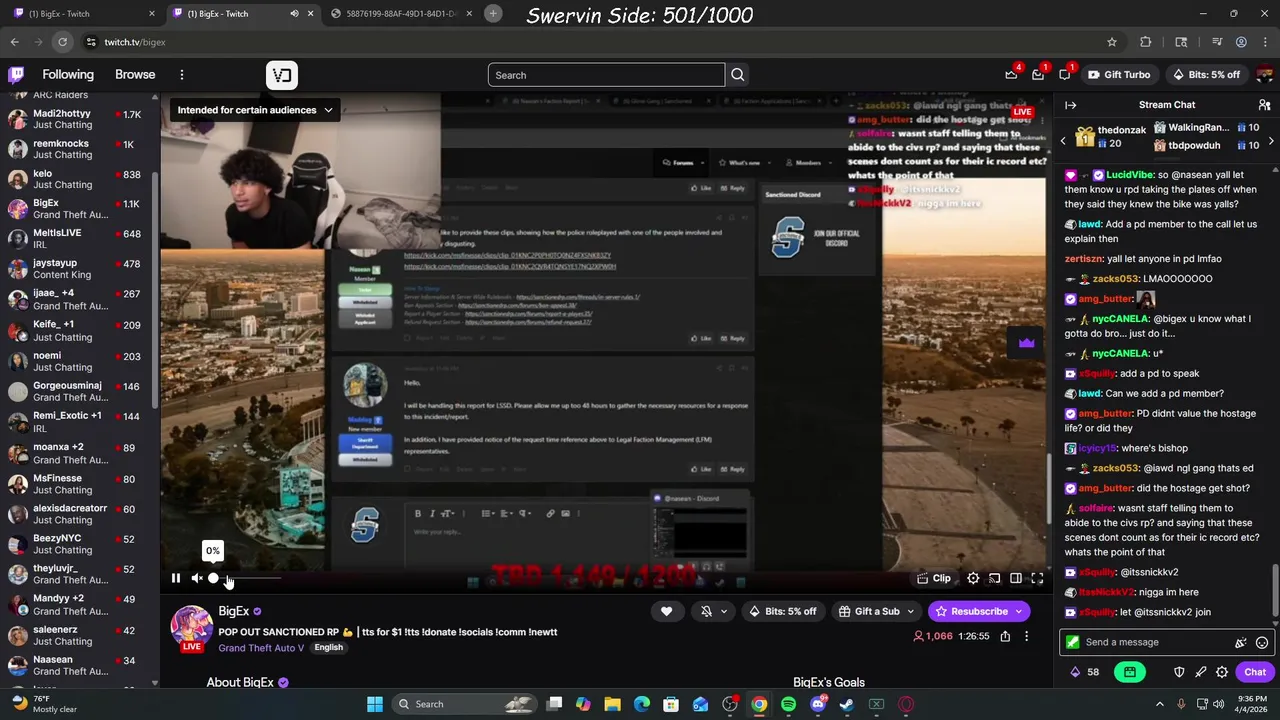1280x720 pixels.
Task: Open the chat emote picker
Action: coord(1262,643)
